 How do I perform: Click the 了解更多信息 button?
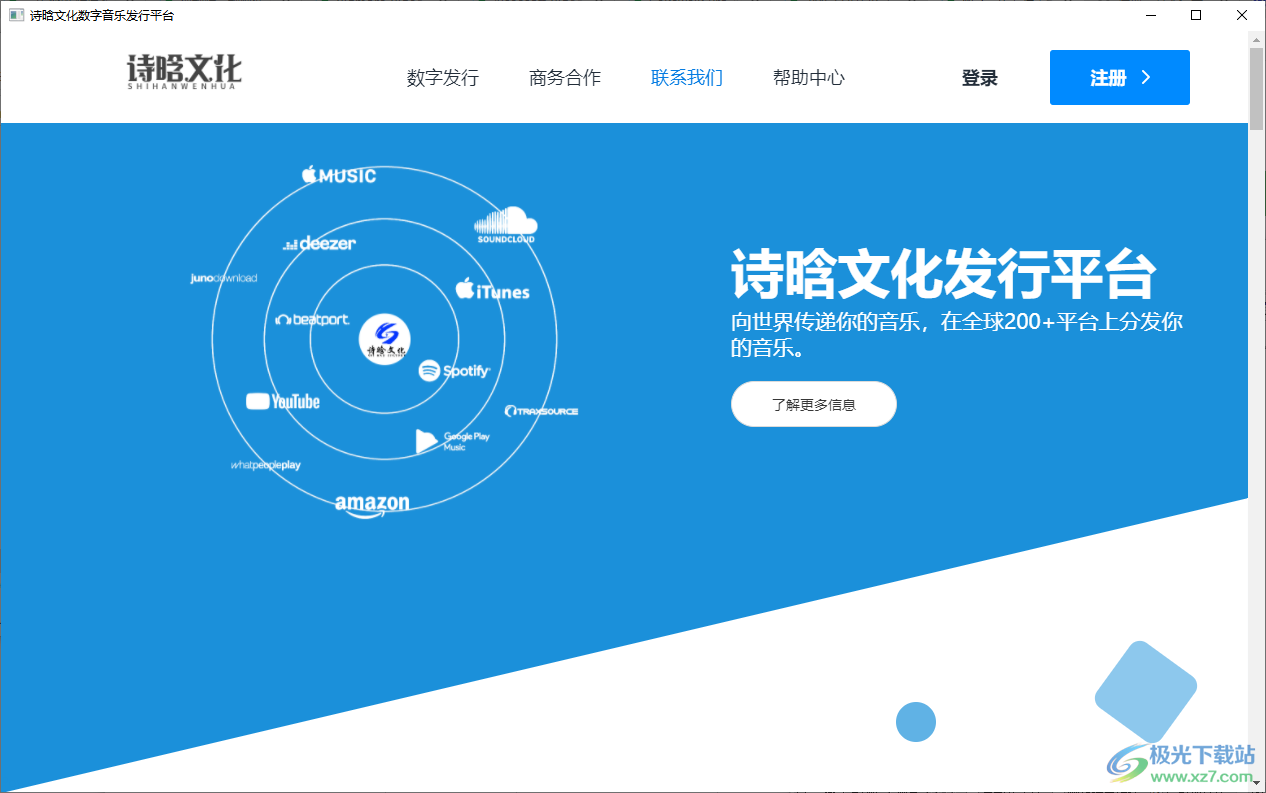click(813, 404)
